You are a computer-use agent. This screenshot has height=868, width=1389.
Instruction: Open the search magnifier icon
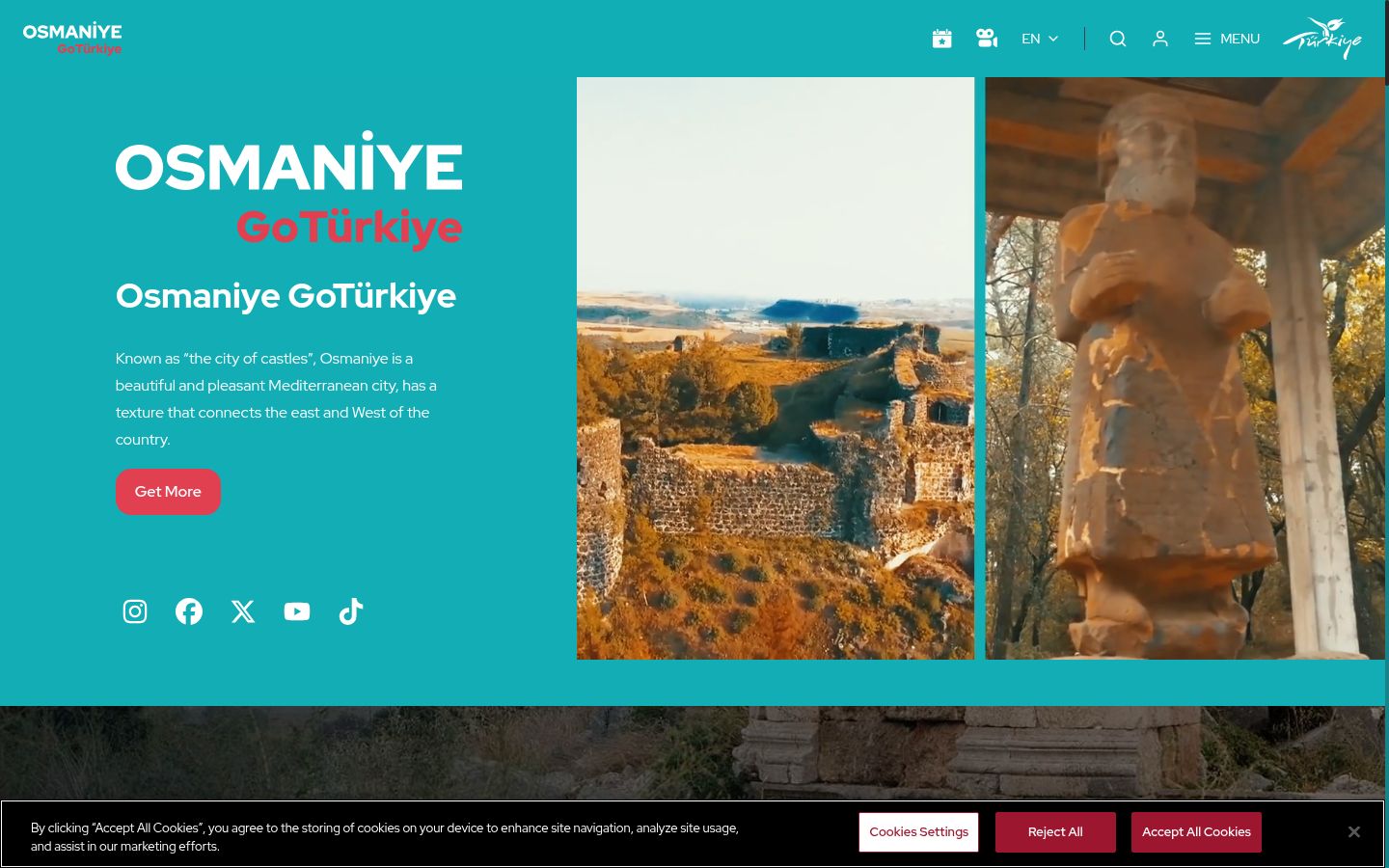pyautogui.click(x=1118, y=39)
